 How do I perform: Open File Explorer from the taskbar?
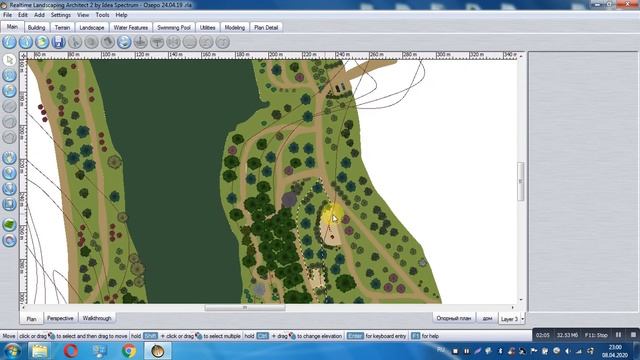pyautogui.click(x=40, y=351)
